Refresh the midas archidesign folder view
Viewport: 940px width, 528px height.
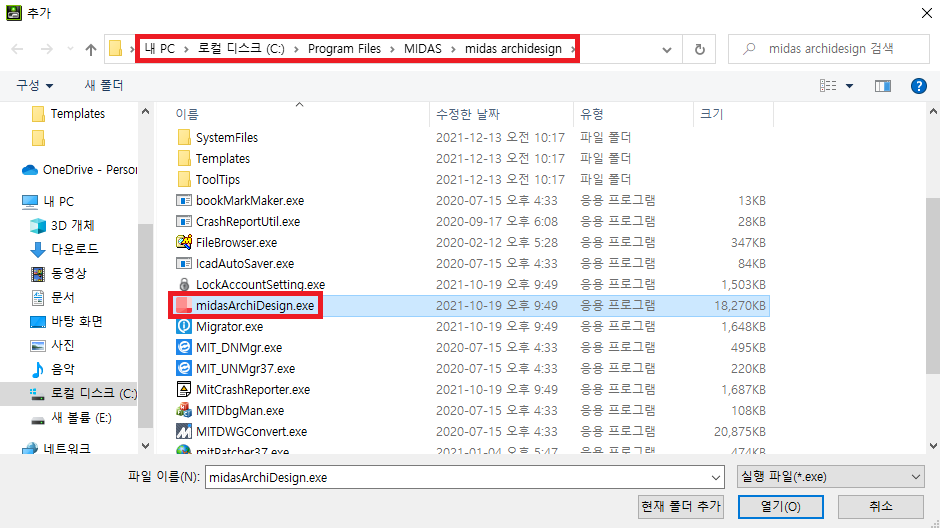point(699,49)
